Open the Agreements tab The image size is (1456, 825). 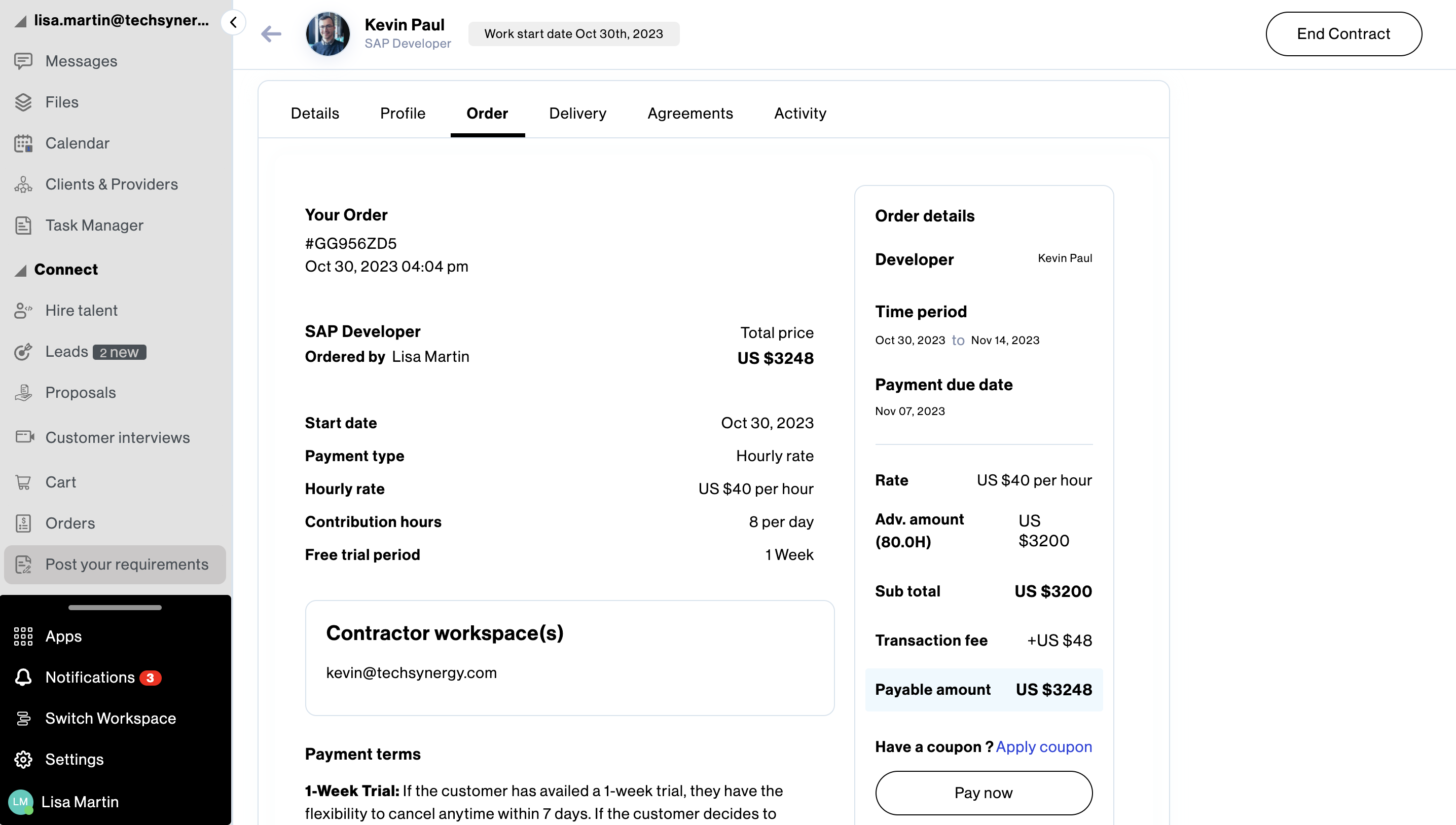[x=690, y=114]
